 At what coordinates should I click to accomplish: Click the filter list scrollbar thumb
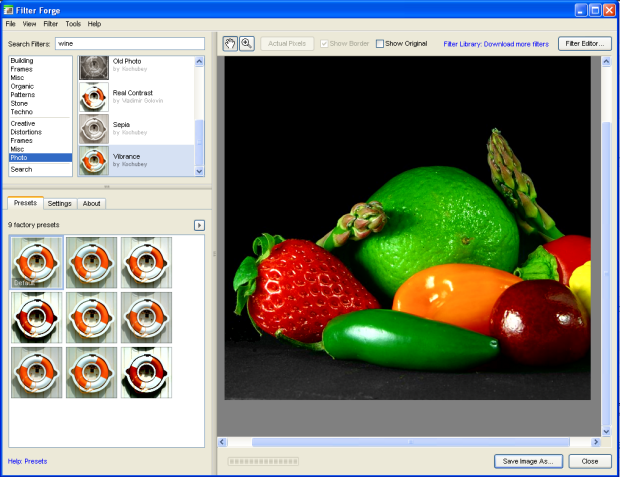199,142
